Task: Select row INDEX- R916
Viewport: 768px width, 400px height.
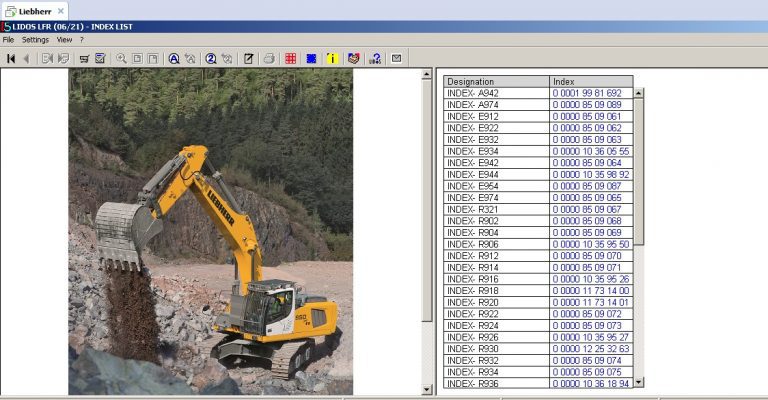Action: coord(538,279)
